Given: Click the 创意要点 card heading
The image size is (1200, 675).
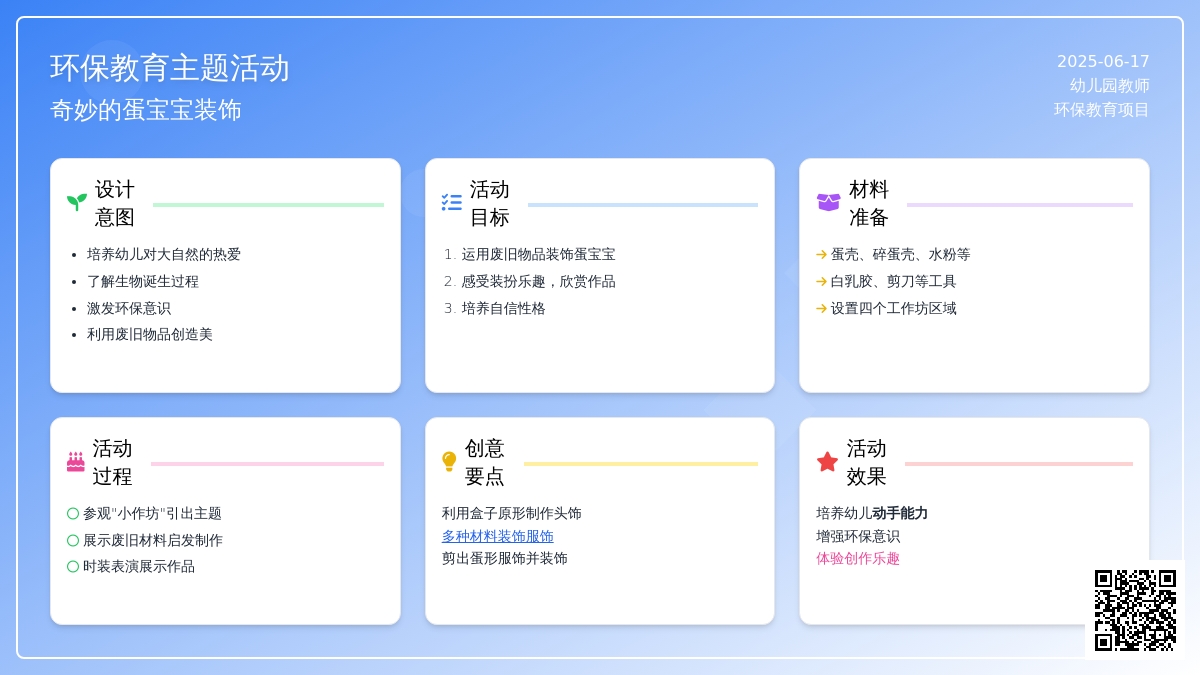Looking at the screenshot, I should [485, 462].
